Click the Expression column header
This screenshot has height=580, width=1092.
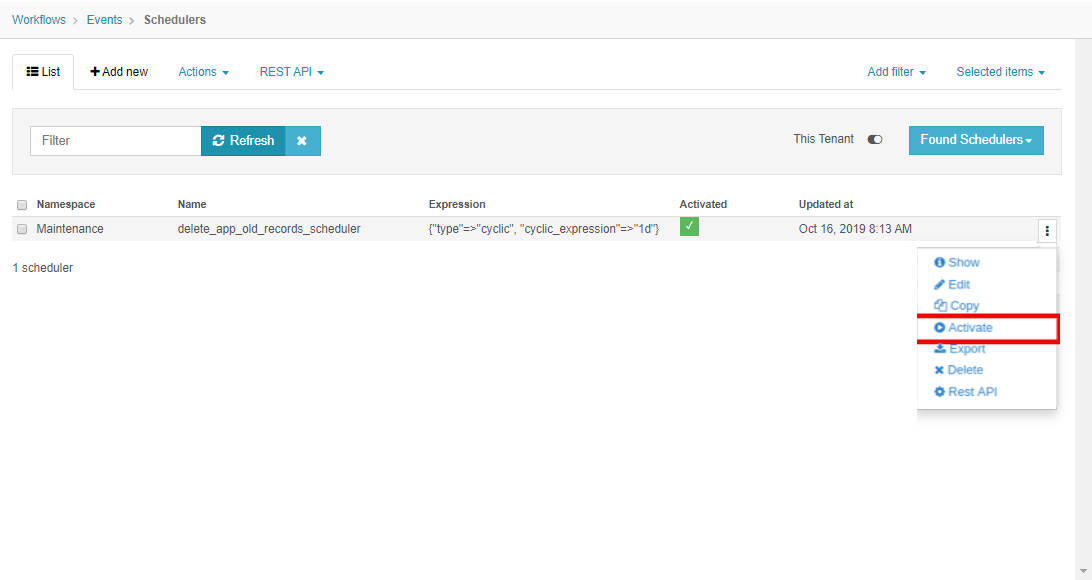coord(457,204)
